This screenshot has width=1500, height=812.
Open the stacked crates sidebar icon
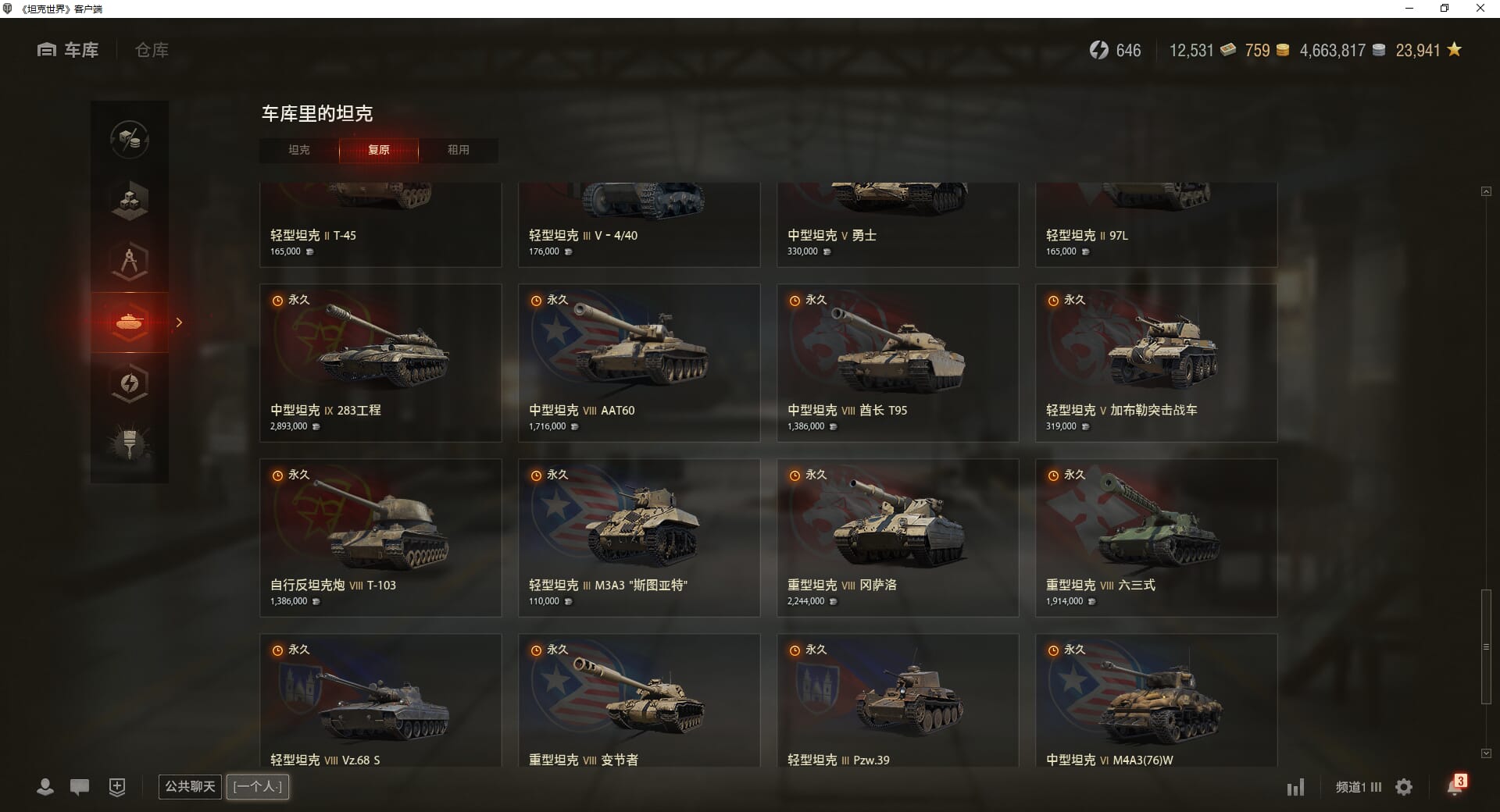130,201
